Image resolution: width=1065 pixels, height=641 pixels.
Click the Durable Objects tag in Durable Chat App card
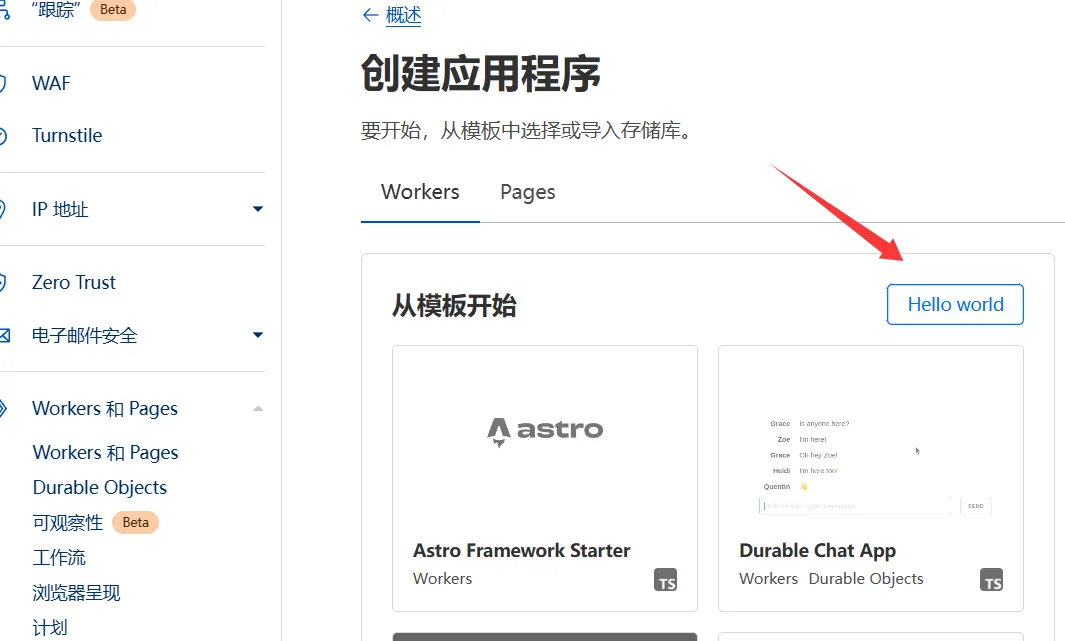click(x=866, y=579)
